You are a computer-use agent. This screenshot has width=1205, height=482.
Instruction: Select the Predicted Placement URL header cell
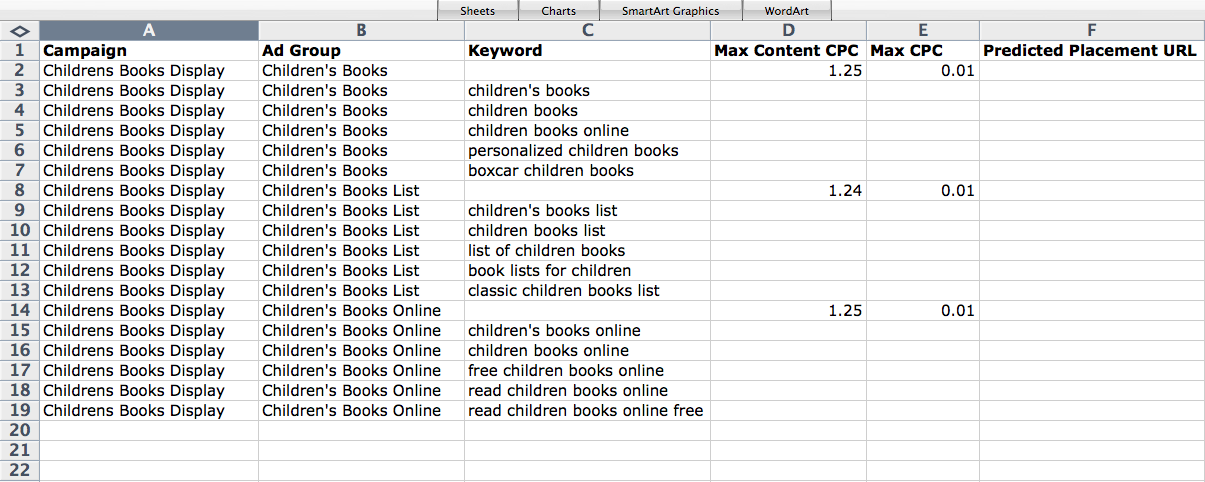(x=1092, y=50)
